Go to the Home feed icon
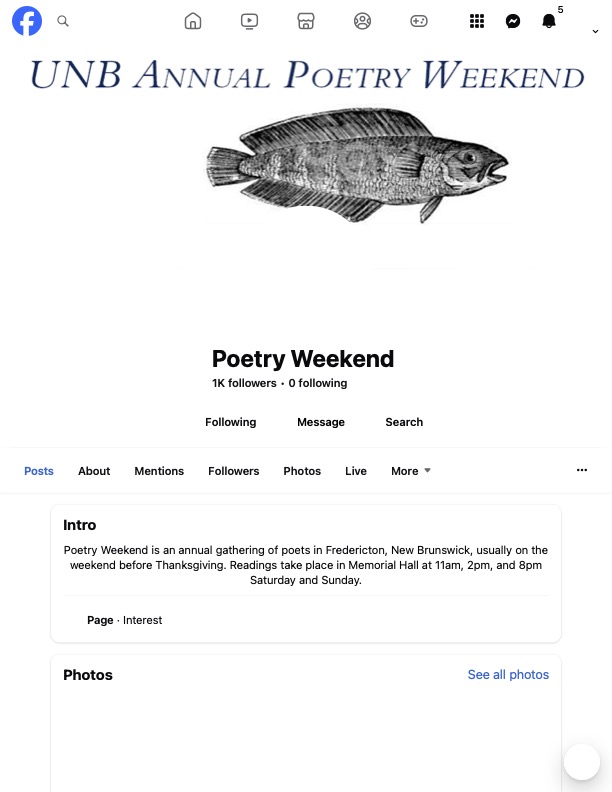The width and height of the screenshot is (612, 792). pyautogui.click(x=193, y=21)
